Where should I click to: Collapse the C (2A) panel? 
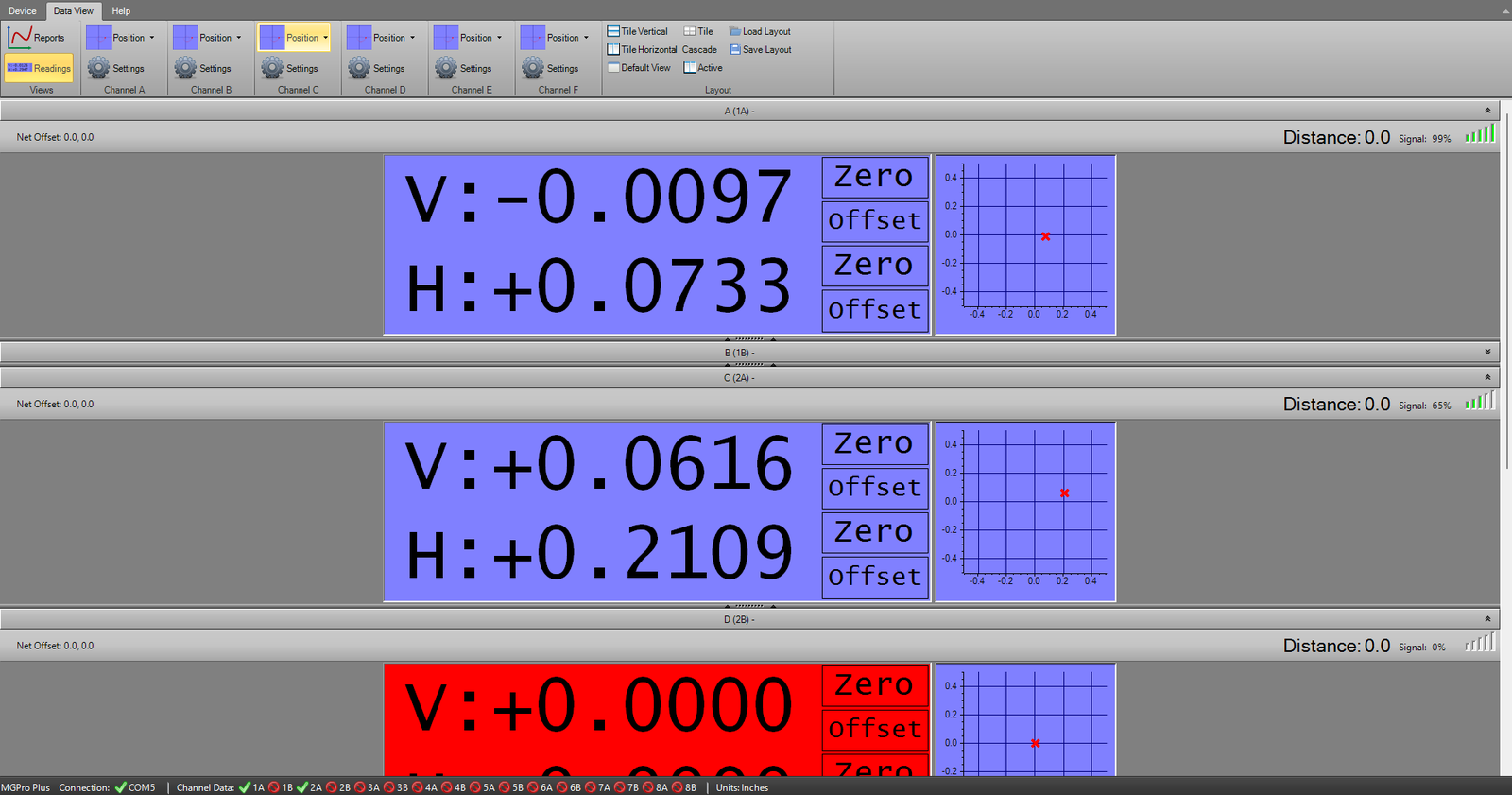pos(1487,377)
